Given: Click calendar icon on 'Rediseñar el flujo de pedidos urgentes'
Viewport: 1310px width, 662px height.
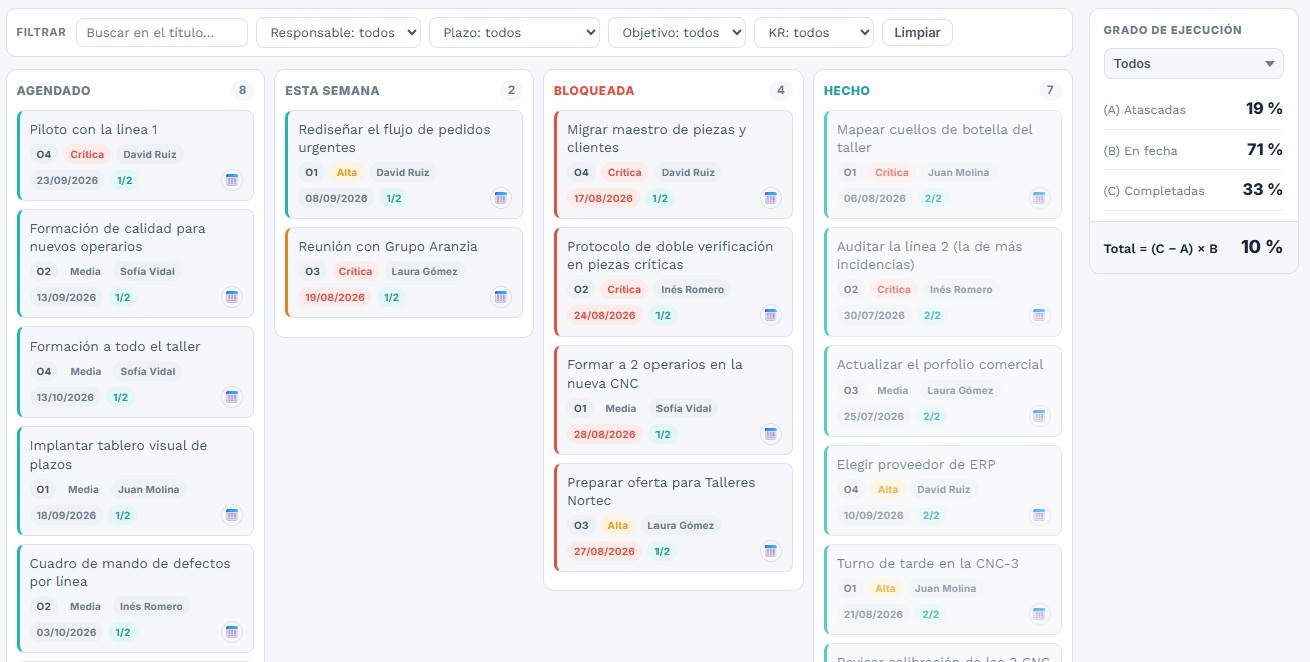Looking at the screenshot, I should point(501,198).
